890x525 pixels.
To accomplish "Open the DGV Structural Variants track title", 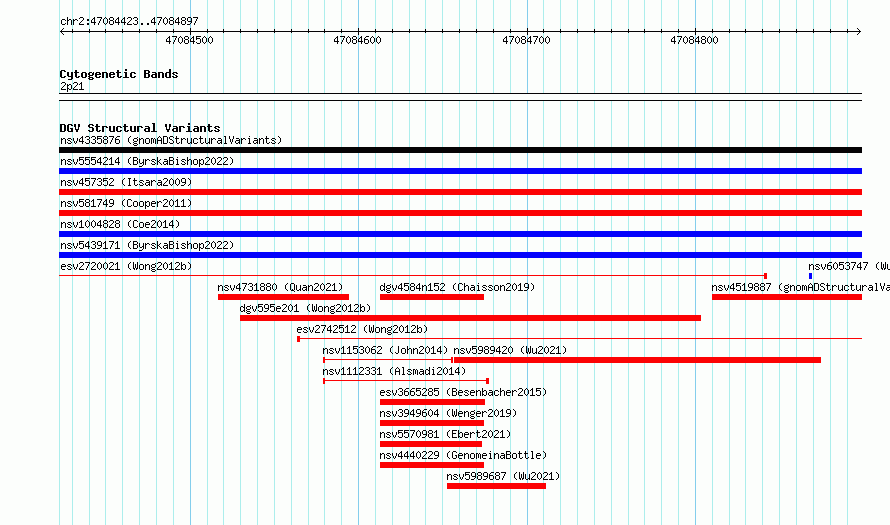I will coord(140,128).
